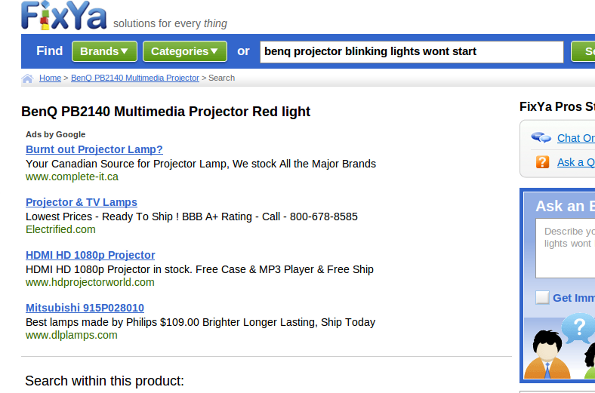This screenshot has width=595, height=393.
Task: Open the HDMI HD 1080p Projector ad link
Action: (x=90, y=255)
